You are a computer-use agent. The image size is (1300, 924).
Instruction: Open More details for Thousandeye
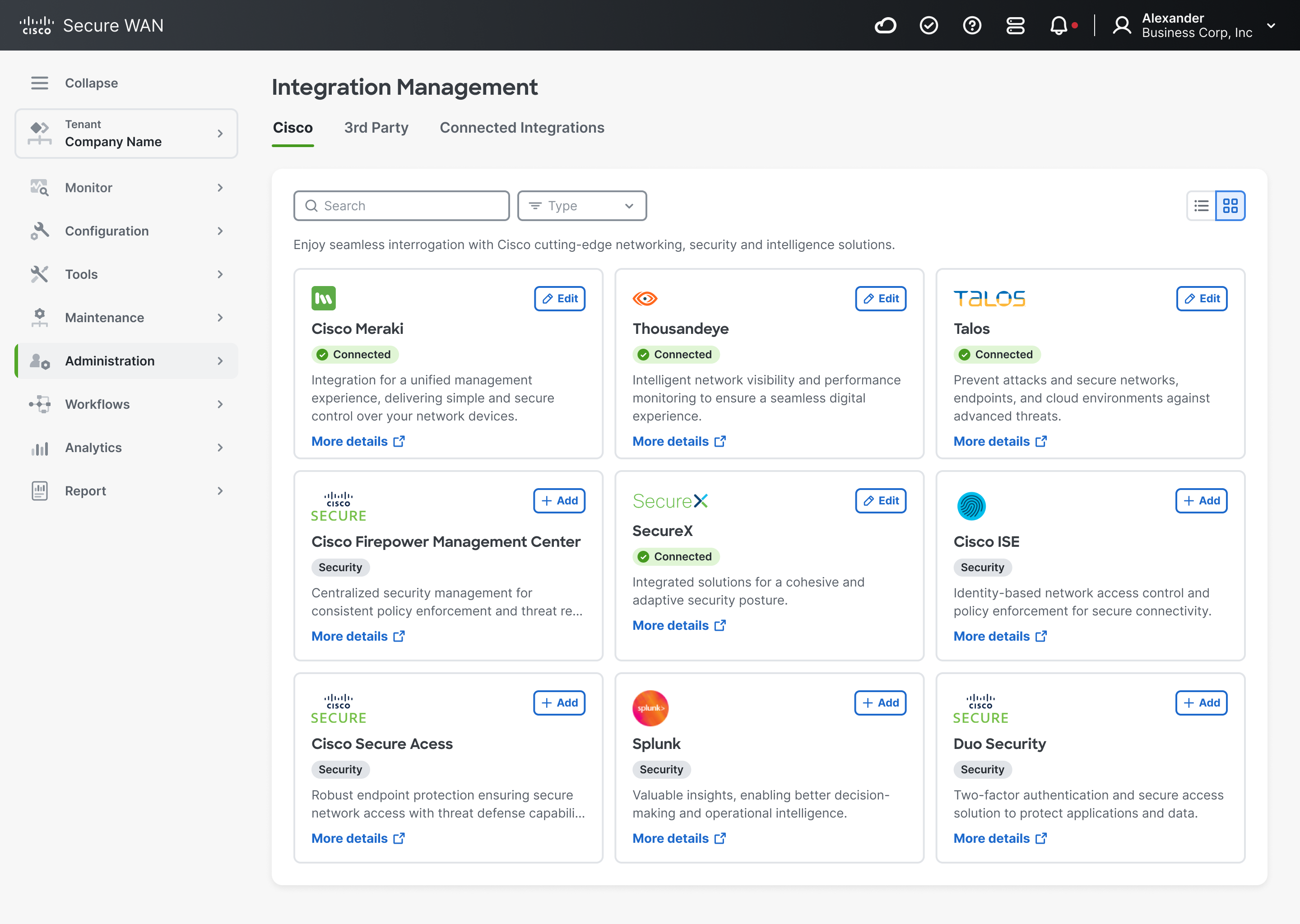(x=679, y=441)
